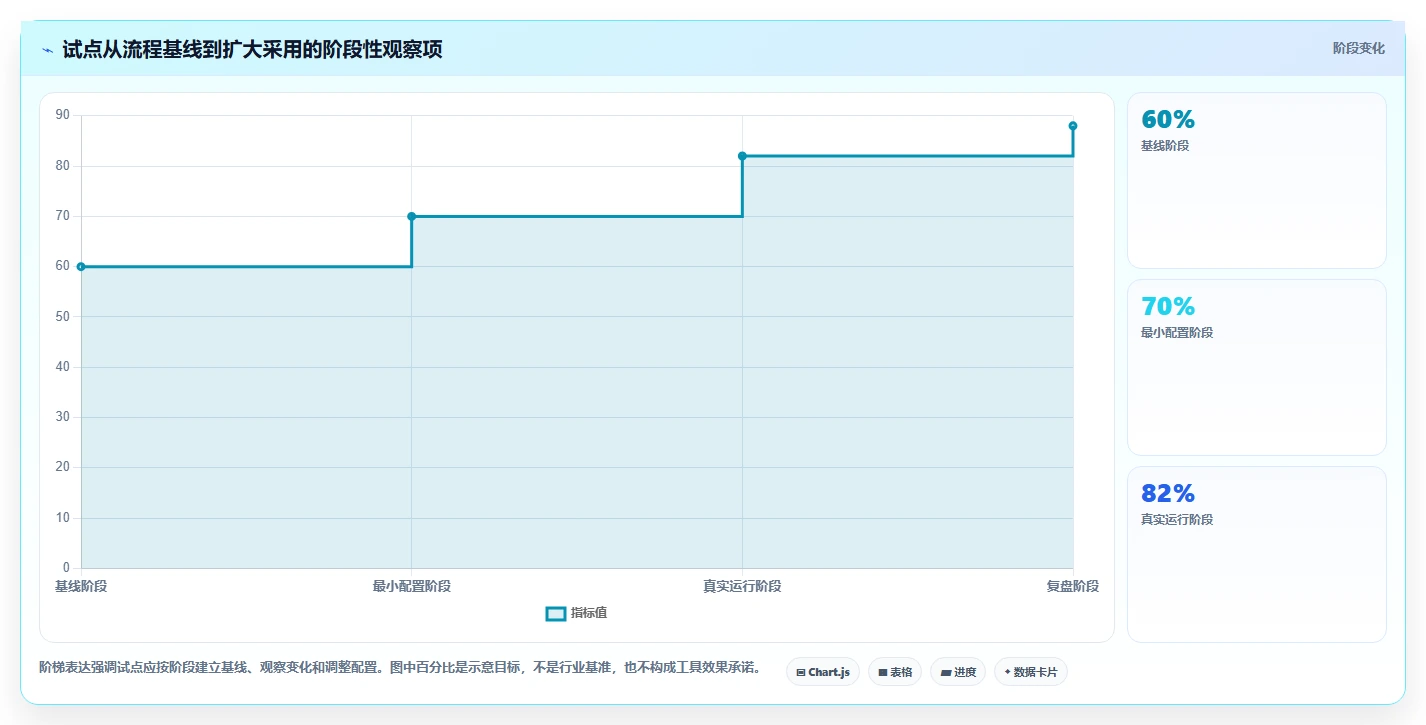Click the 82% value in 真实运行阶段 card
The height and width of the screenshot is (725, 1426).
[x=1168, y=494]
